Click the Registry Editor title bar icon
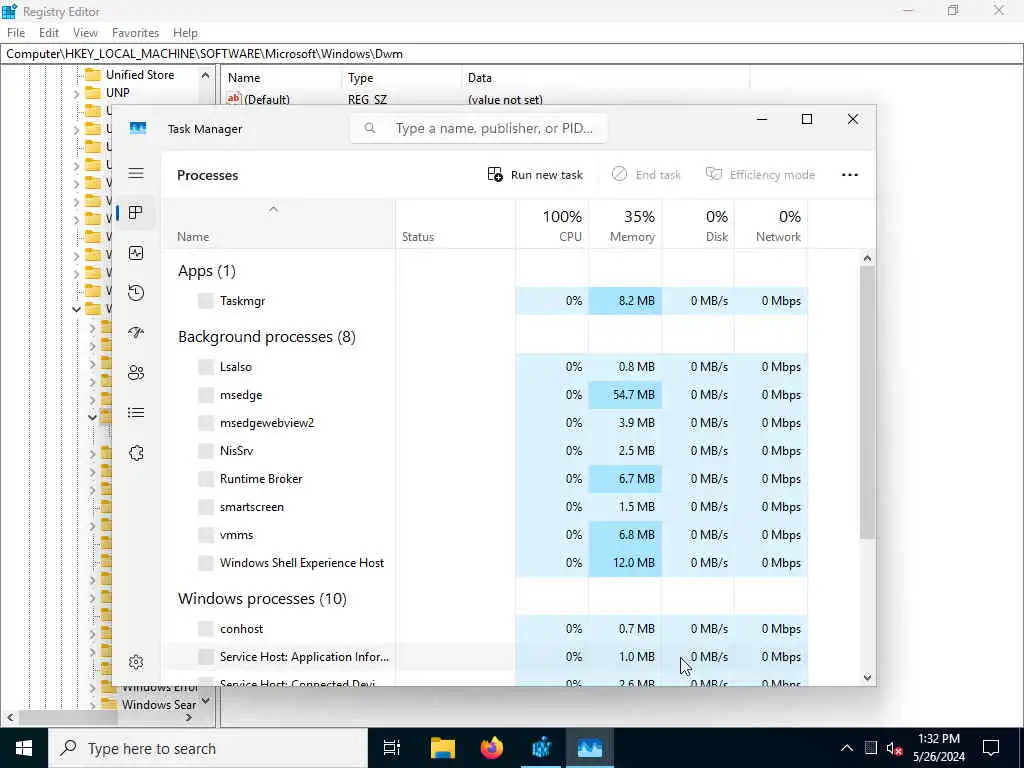 [x=9, y=11]
